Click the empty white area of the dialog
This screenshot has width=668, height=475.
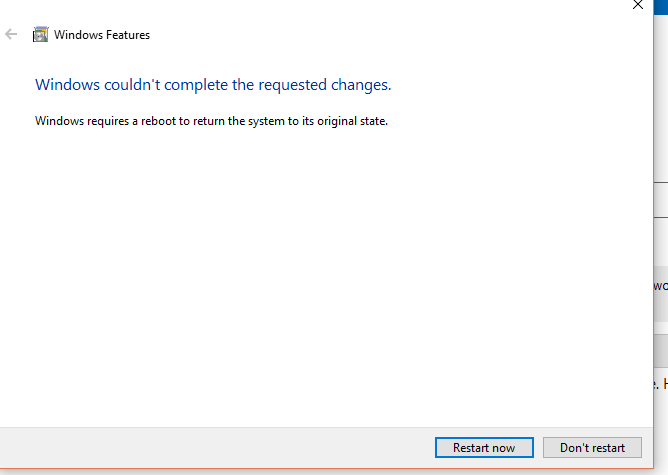(324, 273)
